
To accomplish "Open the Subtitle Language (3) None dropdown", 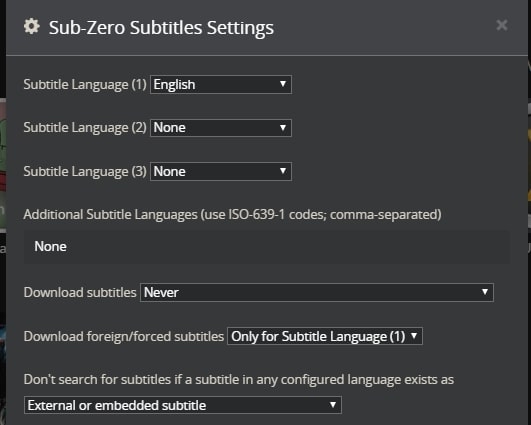I will 221,171.
